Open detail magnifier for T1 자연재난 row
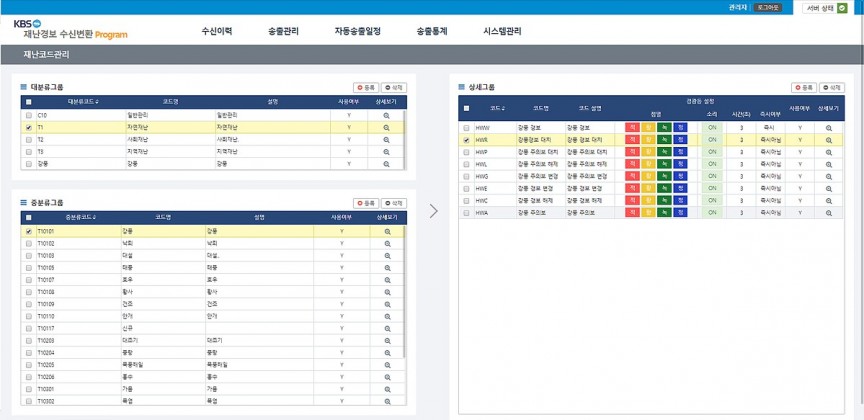The image size is (864, 420). point(386,128)
